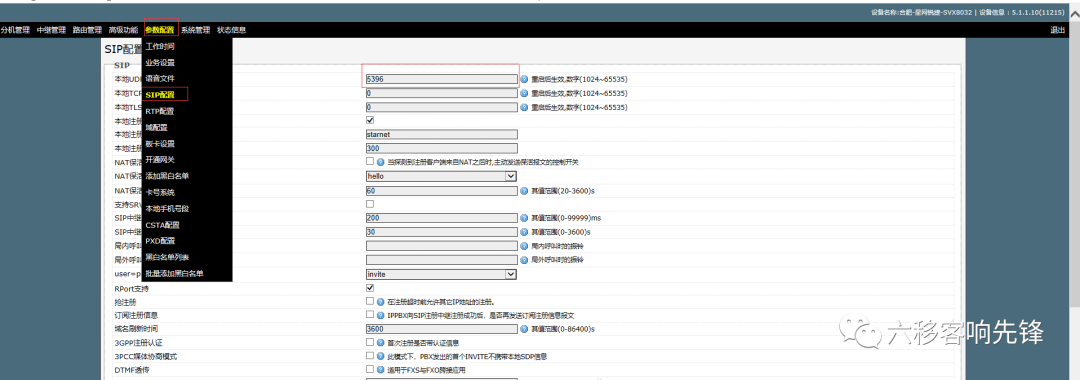Uncheck the 本地注册 checkbox above starnet field
The image size is (1080, 380).
(x=370, y=120)
